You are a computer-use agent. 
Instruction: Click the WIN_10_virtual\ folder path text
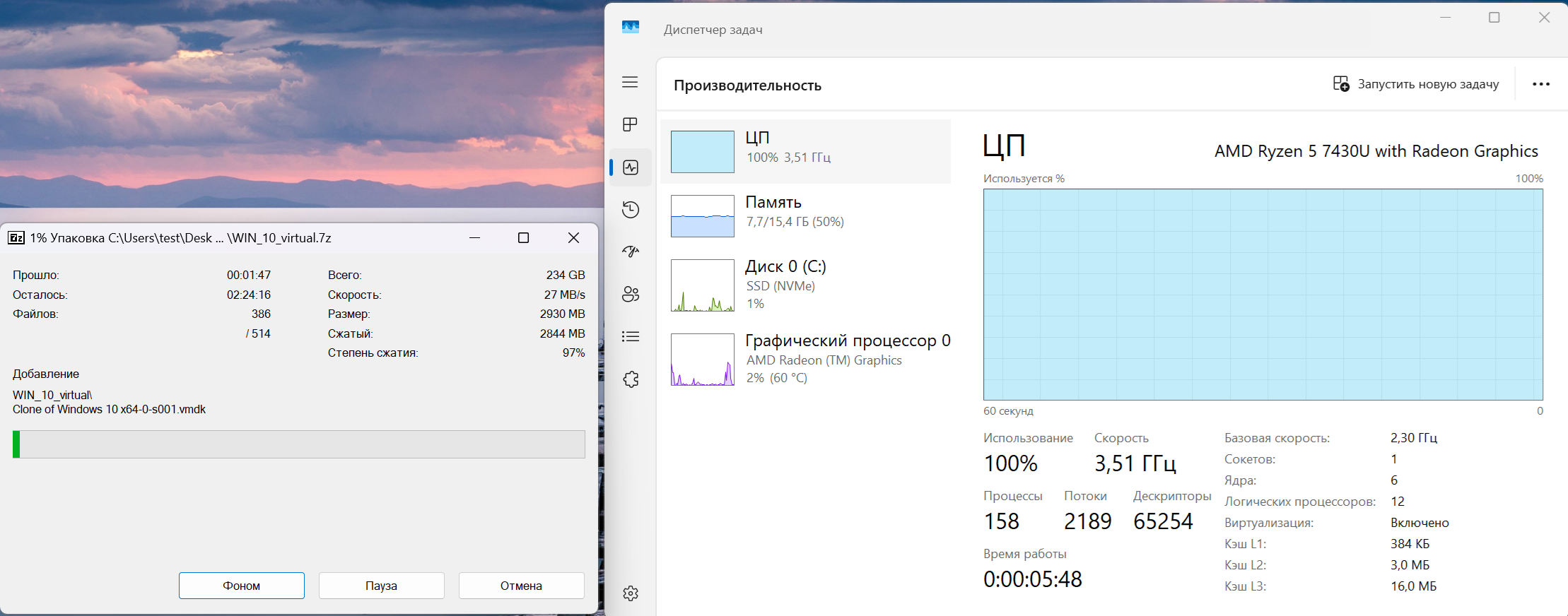click(52, 395)
